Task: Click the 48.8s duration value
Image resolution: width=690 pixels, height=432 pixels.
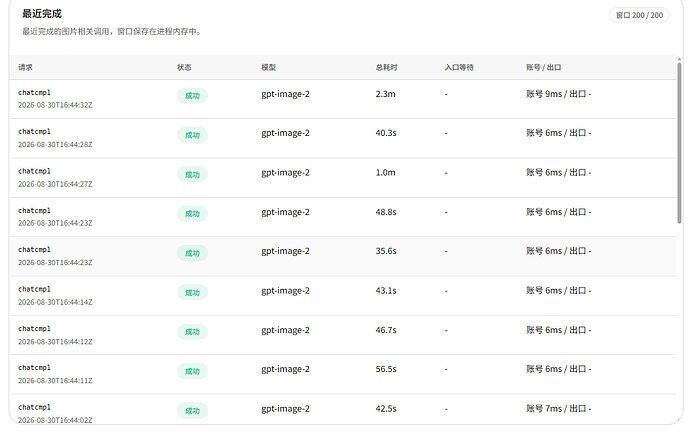Action: tap(386, 212)
